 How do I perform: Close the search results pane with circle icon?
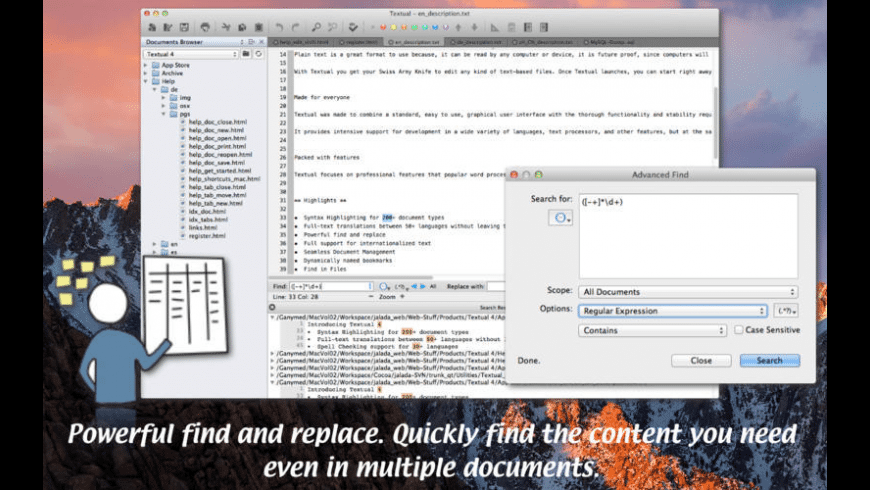pyautogui.click(x=272, y=307)
